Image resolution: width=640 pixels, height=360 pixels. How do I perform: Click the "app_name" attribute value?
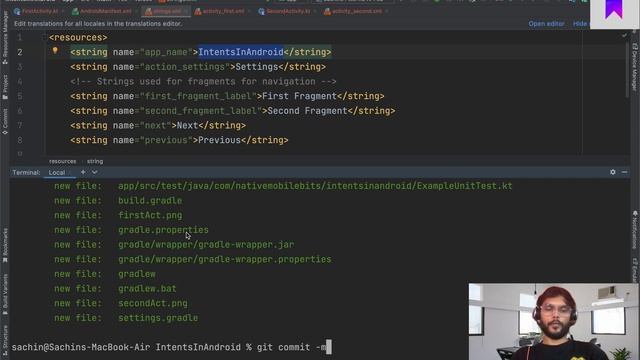[x=167, y=52]
